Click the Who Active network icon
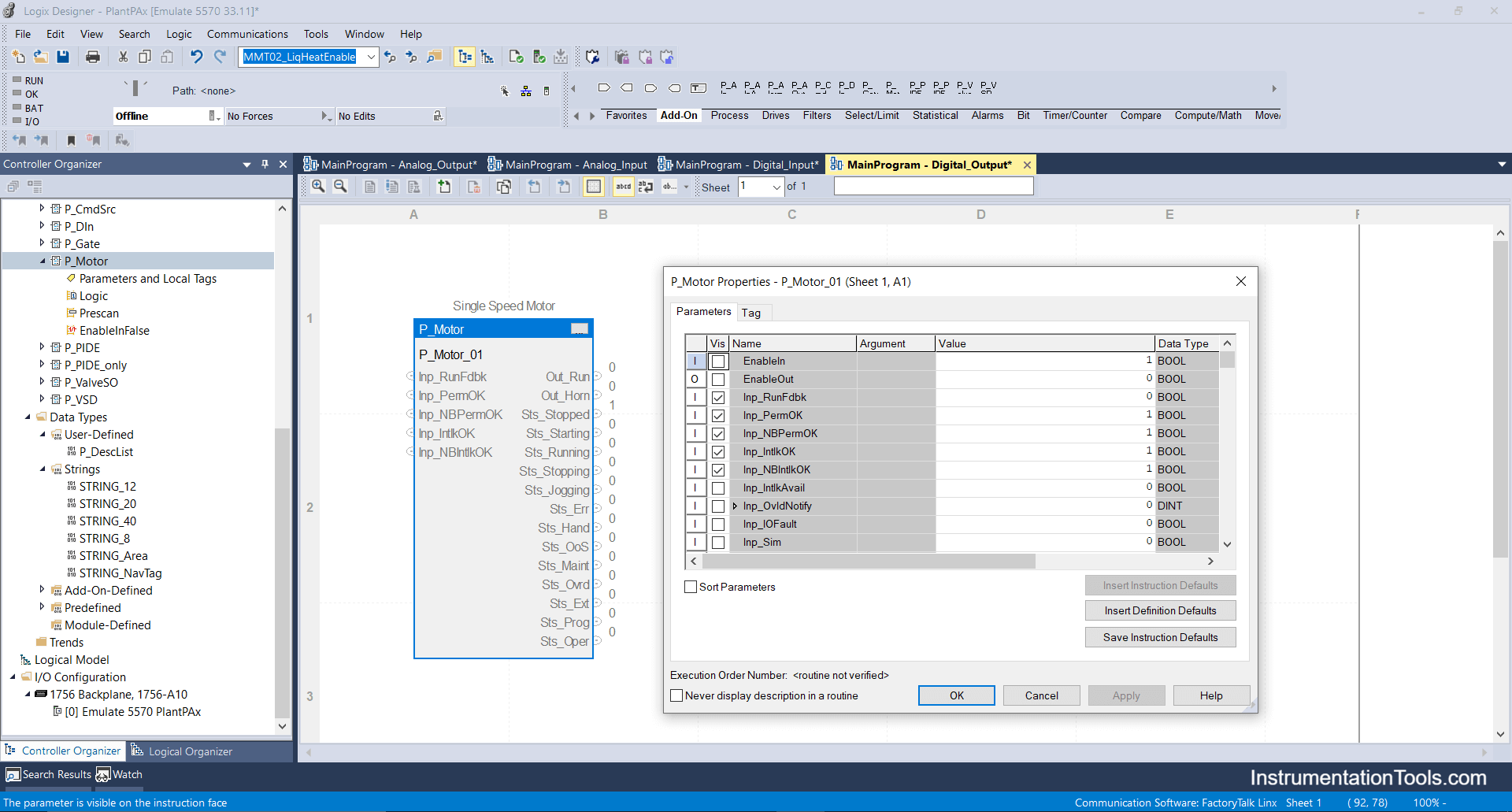 526,91
